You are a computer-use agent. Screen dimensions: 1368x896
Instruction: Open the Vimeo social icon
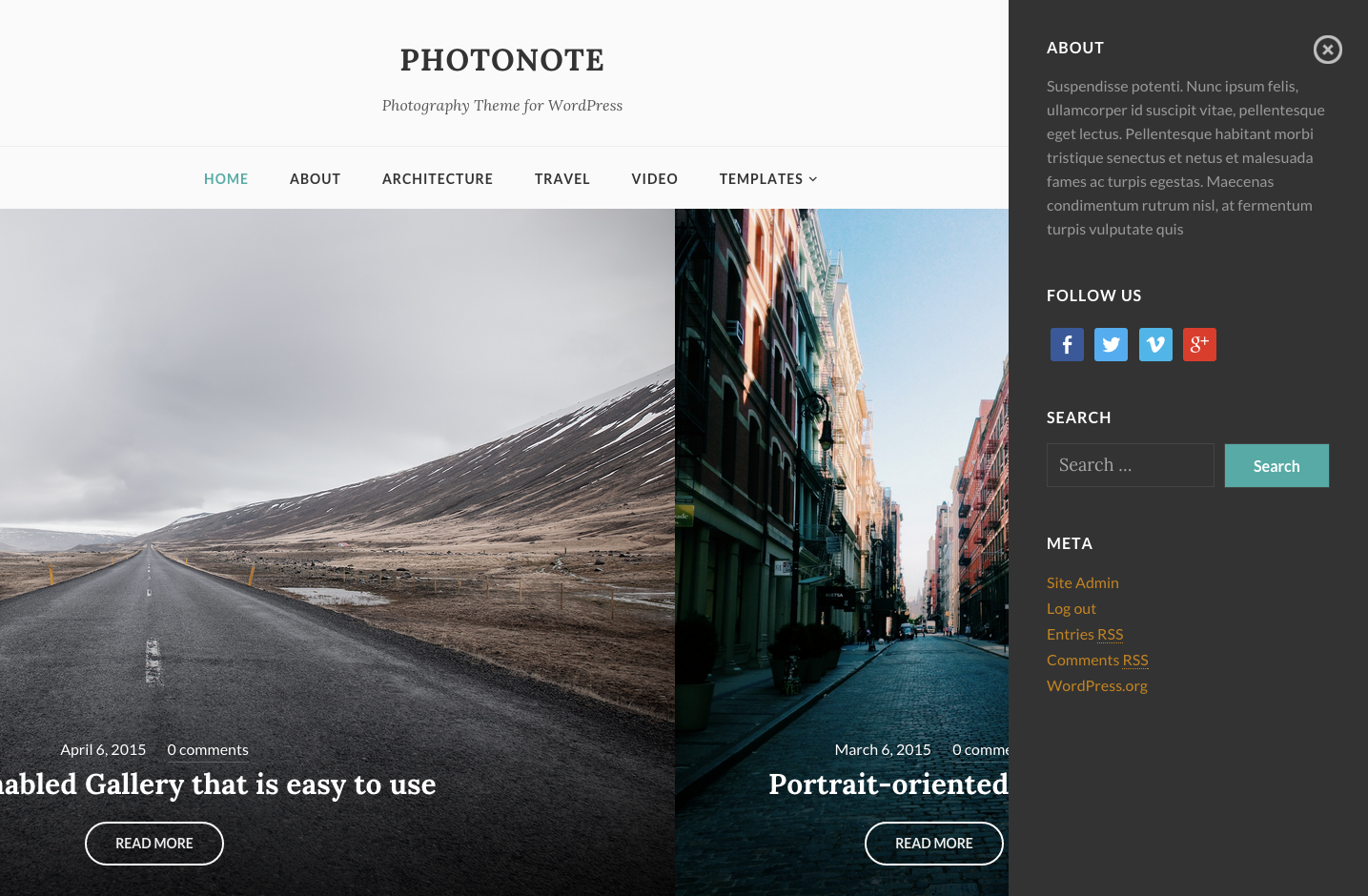coord(1155,344)
